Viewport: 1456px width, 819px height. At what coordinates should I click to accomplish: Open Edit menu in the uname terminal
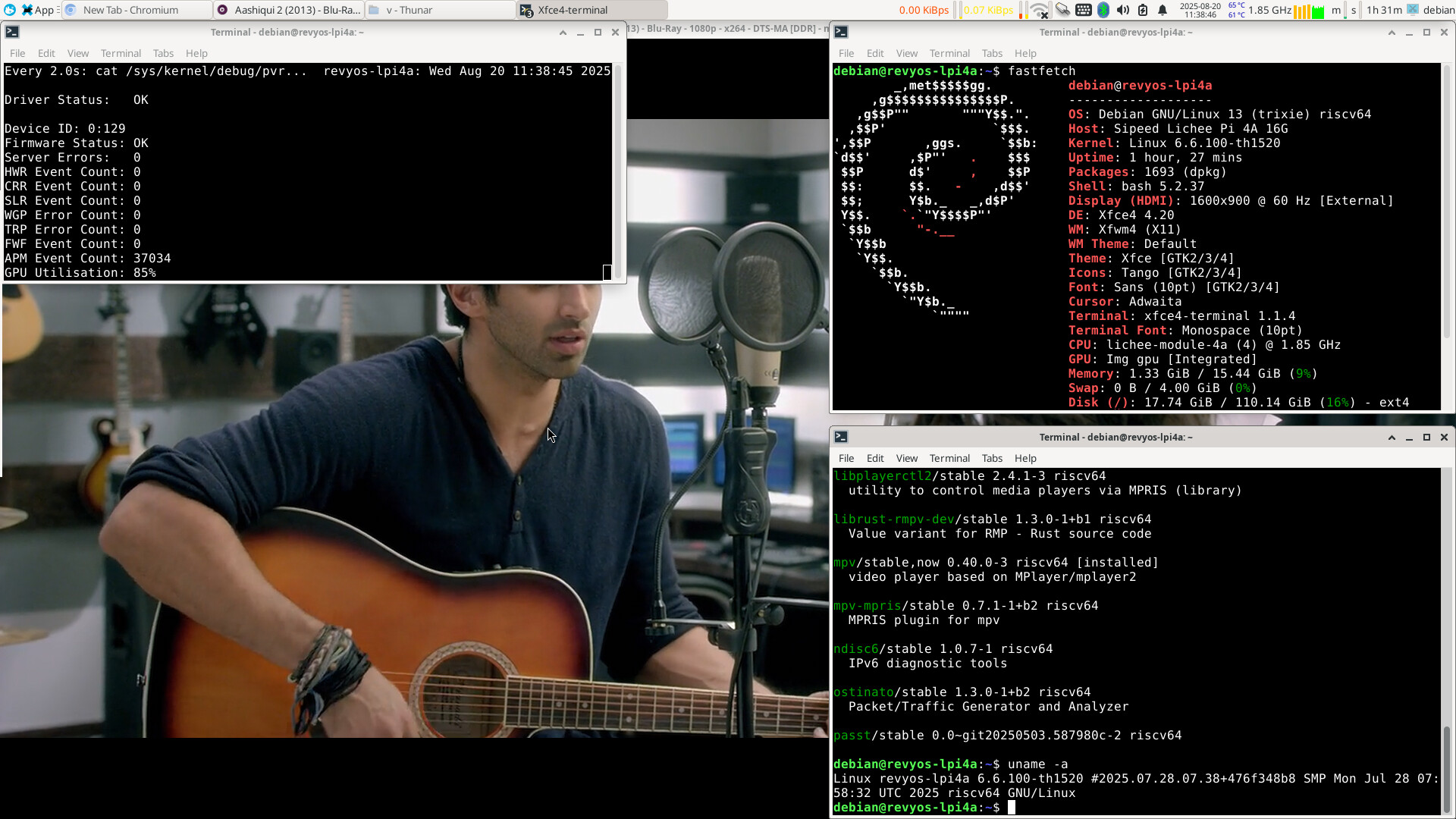coord(875,458)
